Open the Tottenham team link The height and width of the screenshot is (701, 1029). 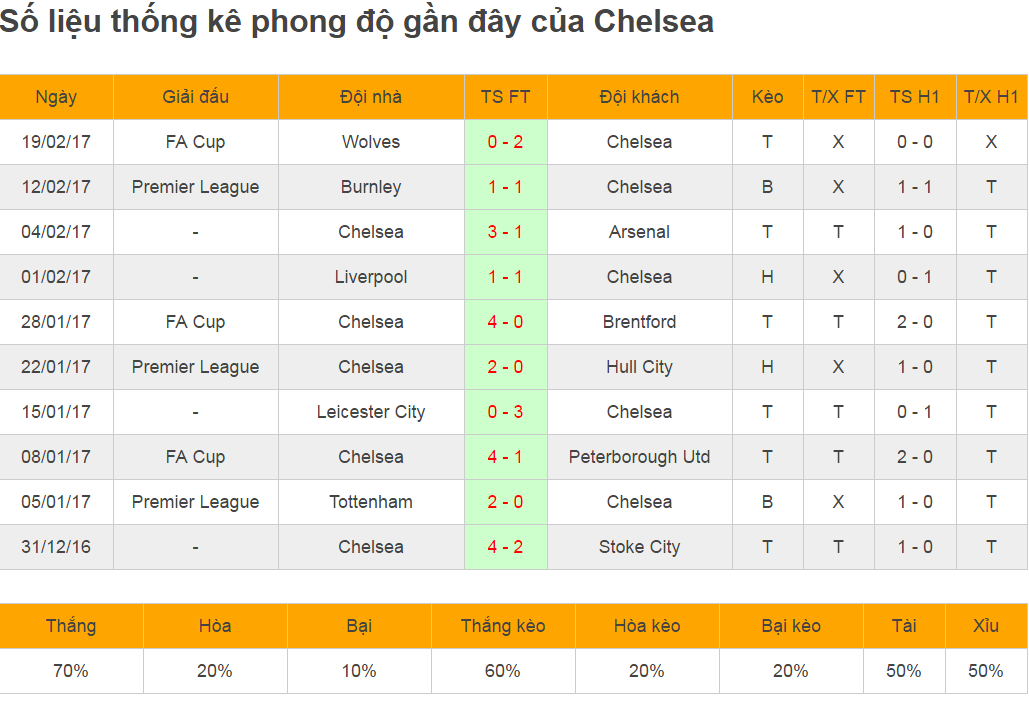[x=371, y=502]
